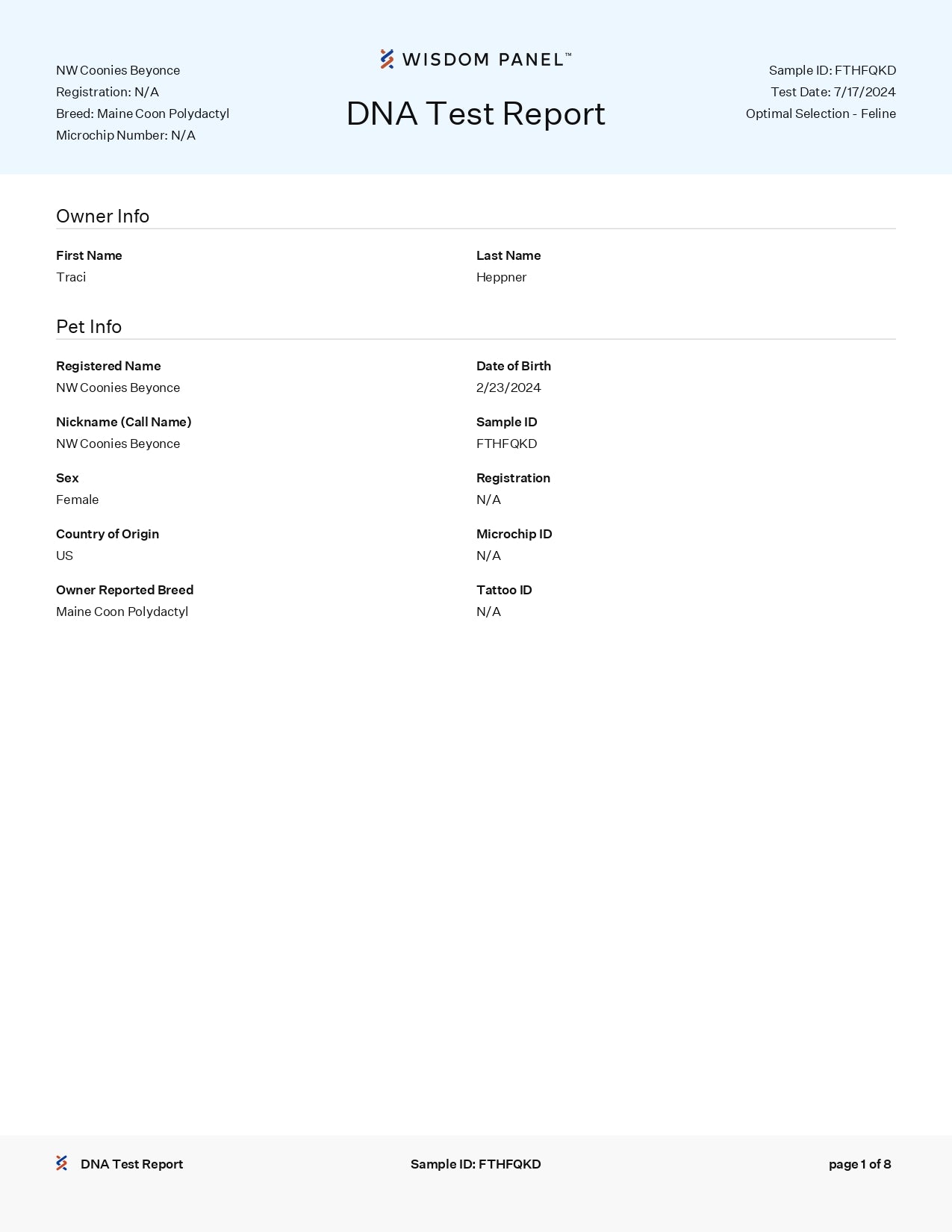This screenshot has height=1232, width=952.
Task: Click the Date of Birth value 2/23/2024
Action: pos(508,388)
